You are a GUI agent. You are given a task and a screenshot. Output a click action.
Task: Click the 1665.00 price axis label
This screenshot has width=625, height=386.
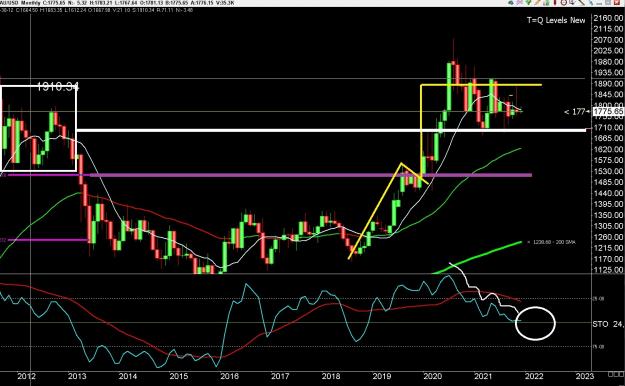click(608, 138)
